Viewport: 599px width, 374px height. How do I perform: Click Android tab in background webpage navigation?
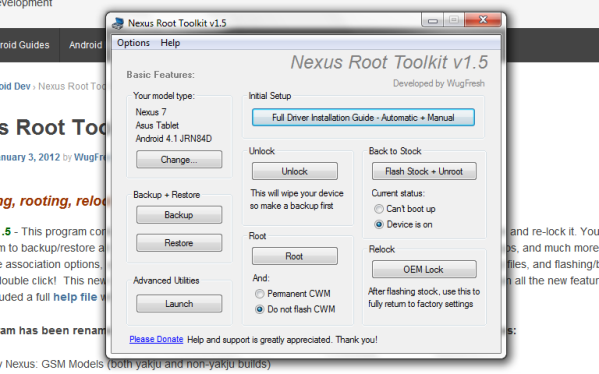pos(85,45)
